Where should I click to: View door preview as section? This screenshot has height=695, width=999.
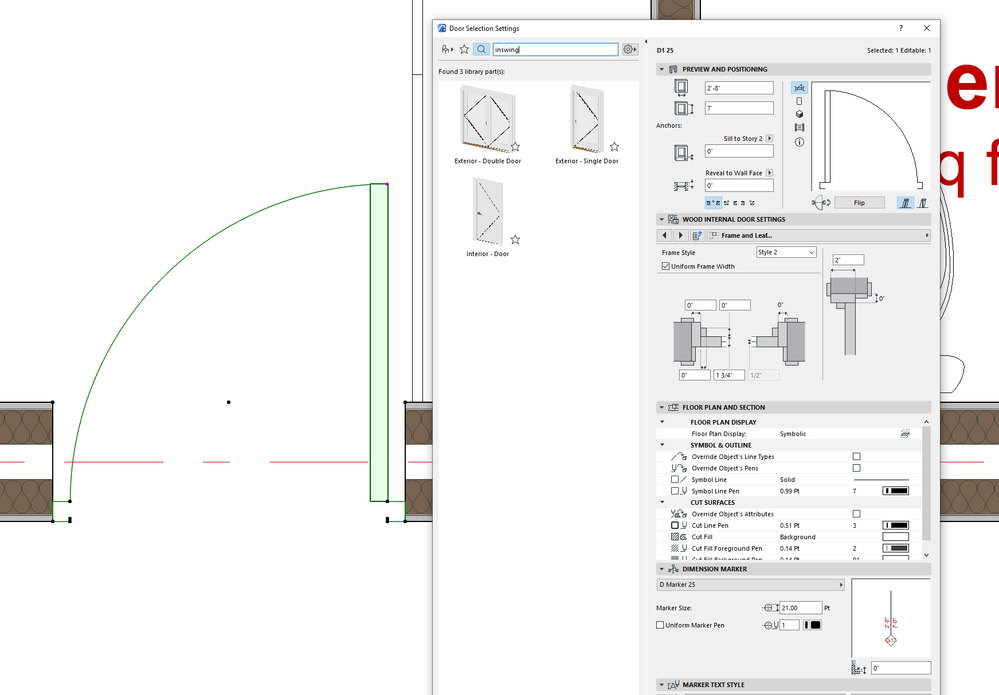[x=798, y=125]
